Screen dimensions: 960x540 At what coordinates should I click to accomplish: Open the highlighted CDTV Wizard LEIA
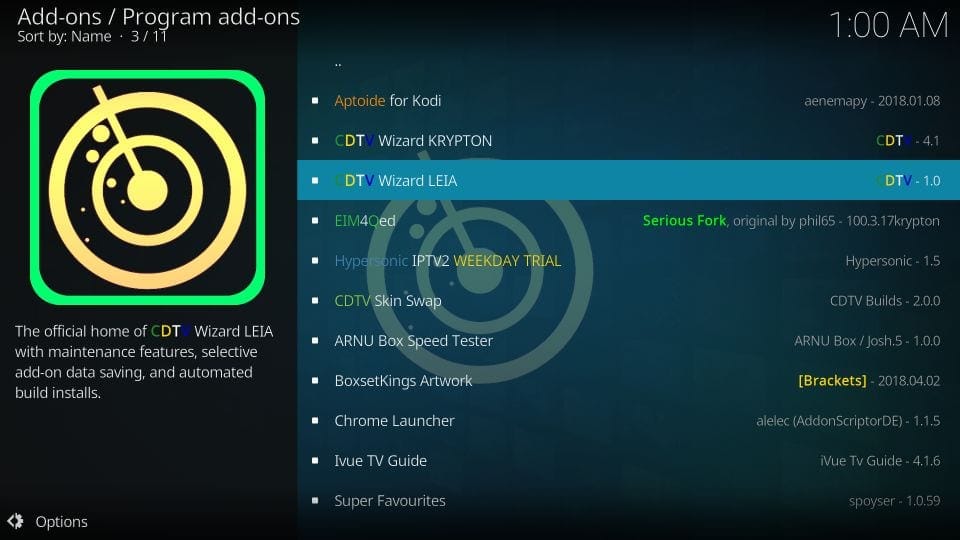point(628,180)
